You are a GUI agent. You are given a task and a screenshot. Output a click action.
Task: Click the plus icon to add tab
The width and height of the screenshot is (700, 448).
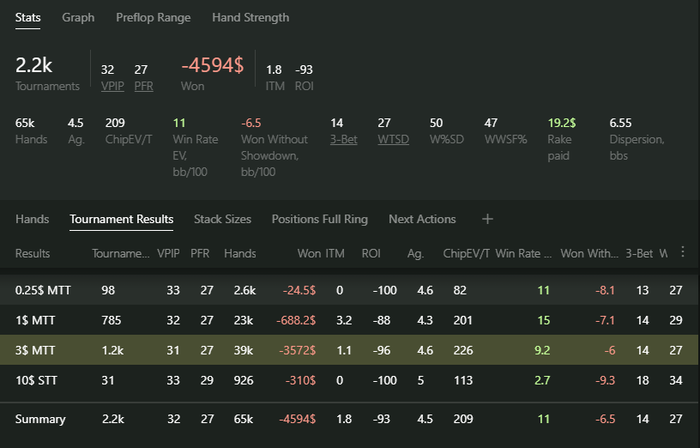click(487, 219)
